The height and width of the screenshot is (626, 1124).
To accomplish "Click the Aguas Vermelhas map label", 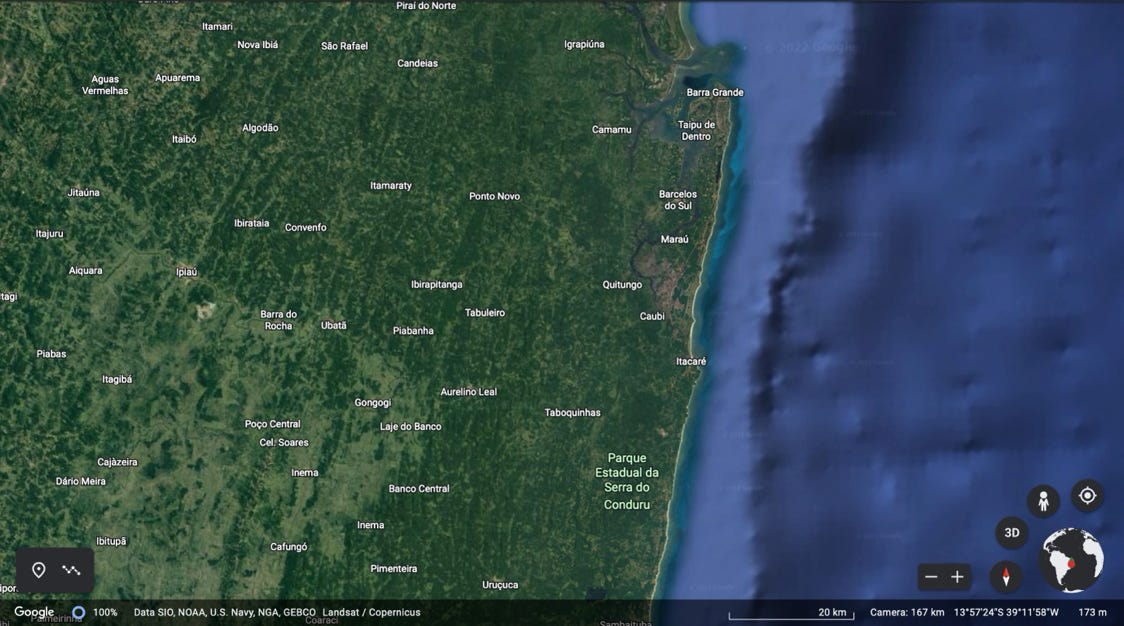I will [105, 85].
